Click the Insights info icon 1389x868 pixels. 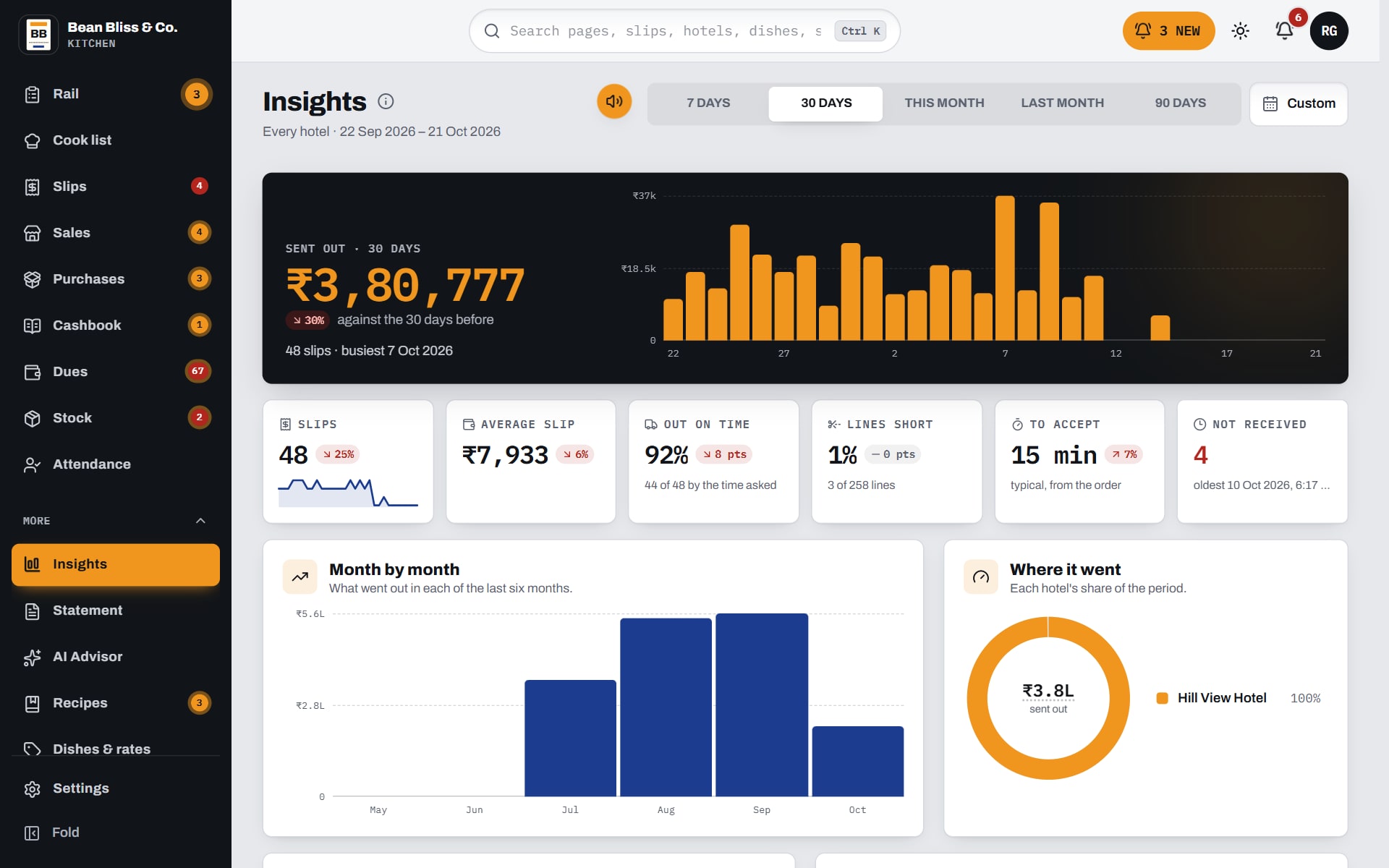[386, 101]
